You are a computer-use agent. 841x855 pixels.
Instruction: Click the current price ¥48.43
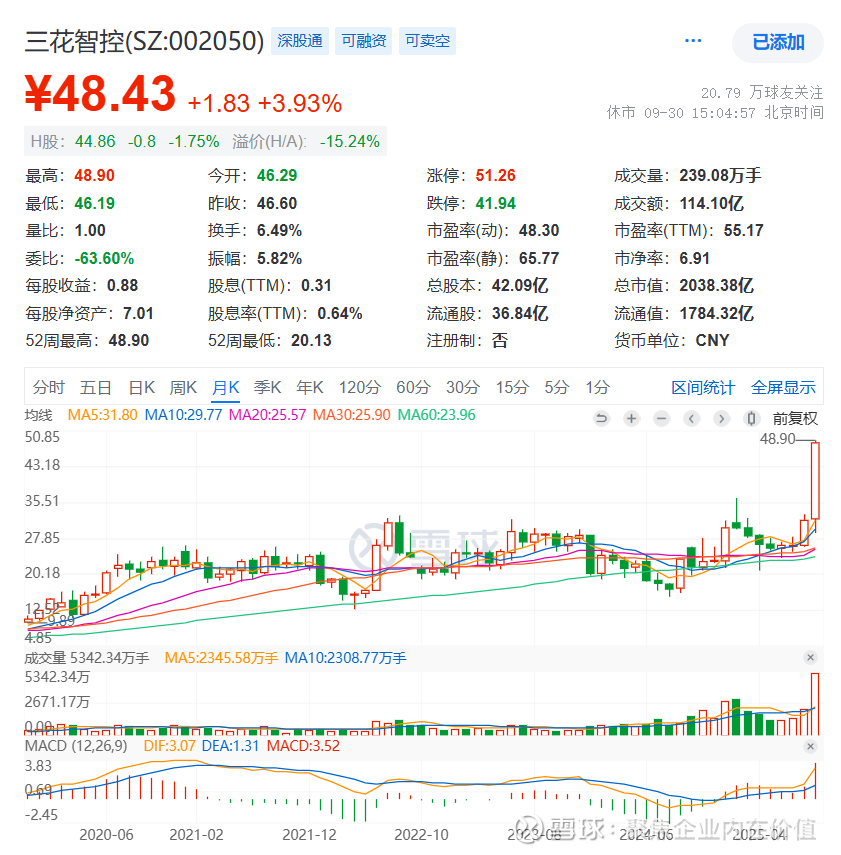(x=100, y=93)
